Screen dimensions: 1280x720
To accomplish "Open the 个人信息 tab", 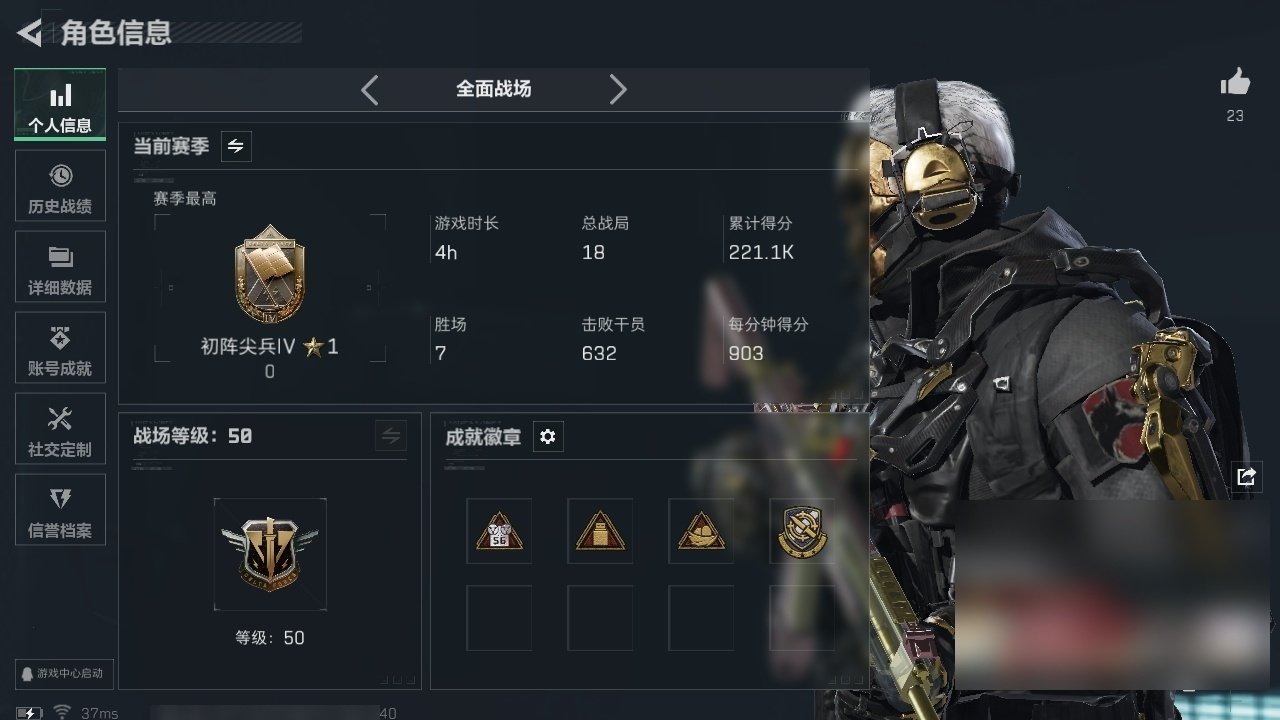I will [60, 105].
